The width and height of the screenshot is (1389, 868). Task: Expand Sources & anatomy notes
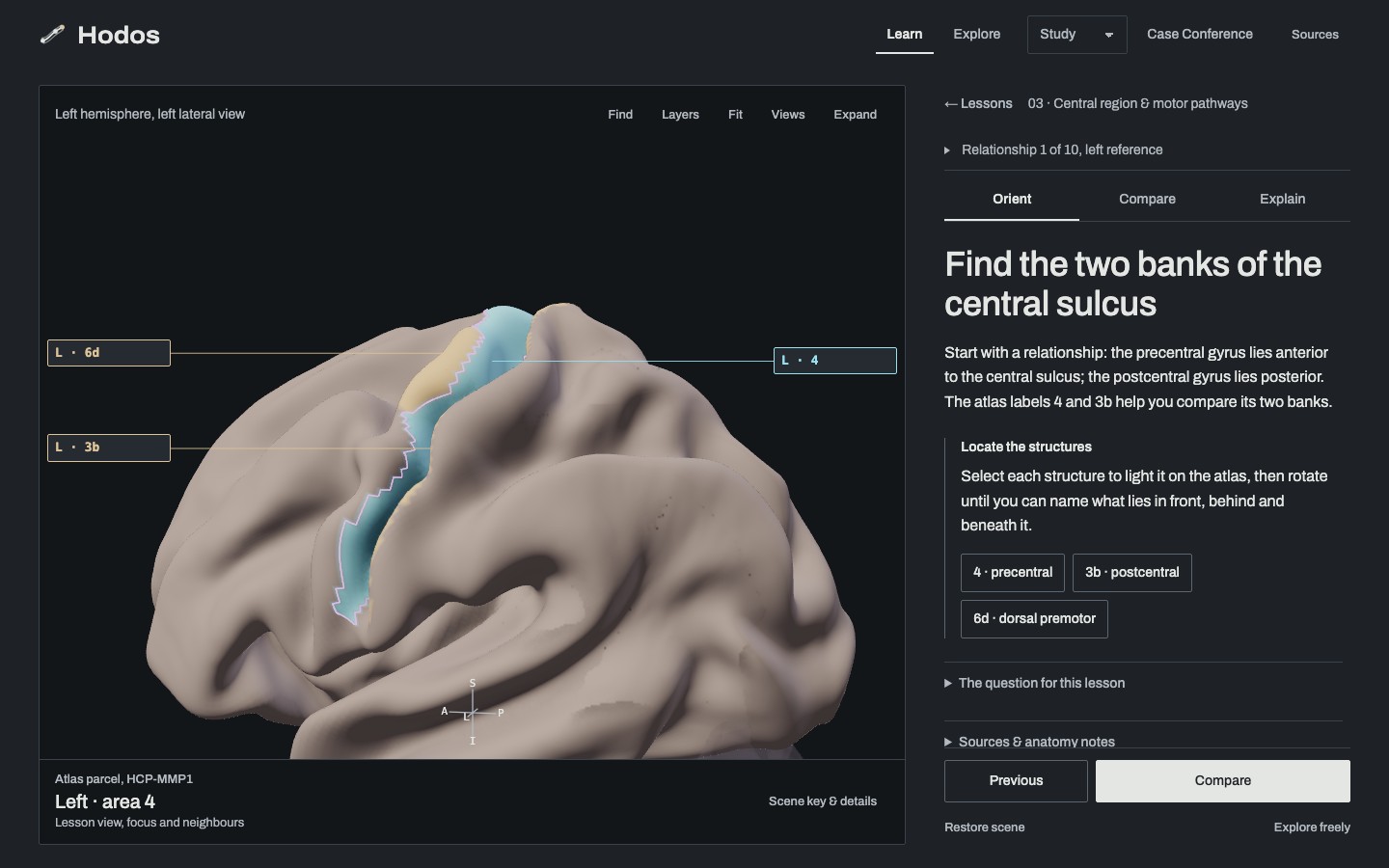[1030, 742]
